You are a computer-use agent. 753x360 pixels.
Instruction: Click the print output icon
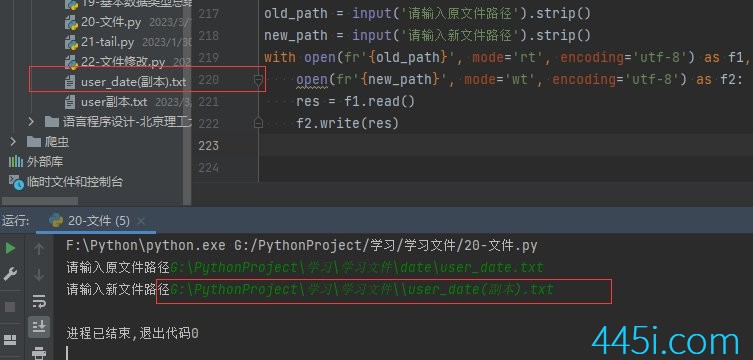39,353
